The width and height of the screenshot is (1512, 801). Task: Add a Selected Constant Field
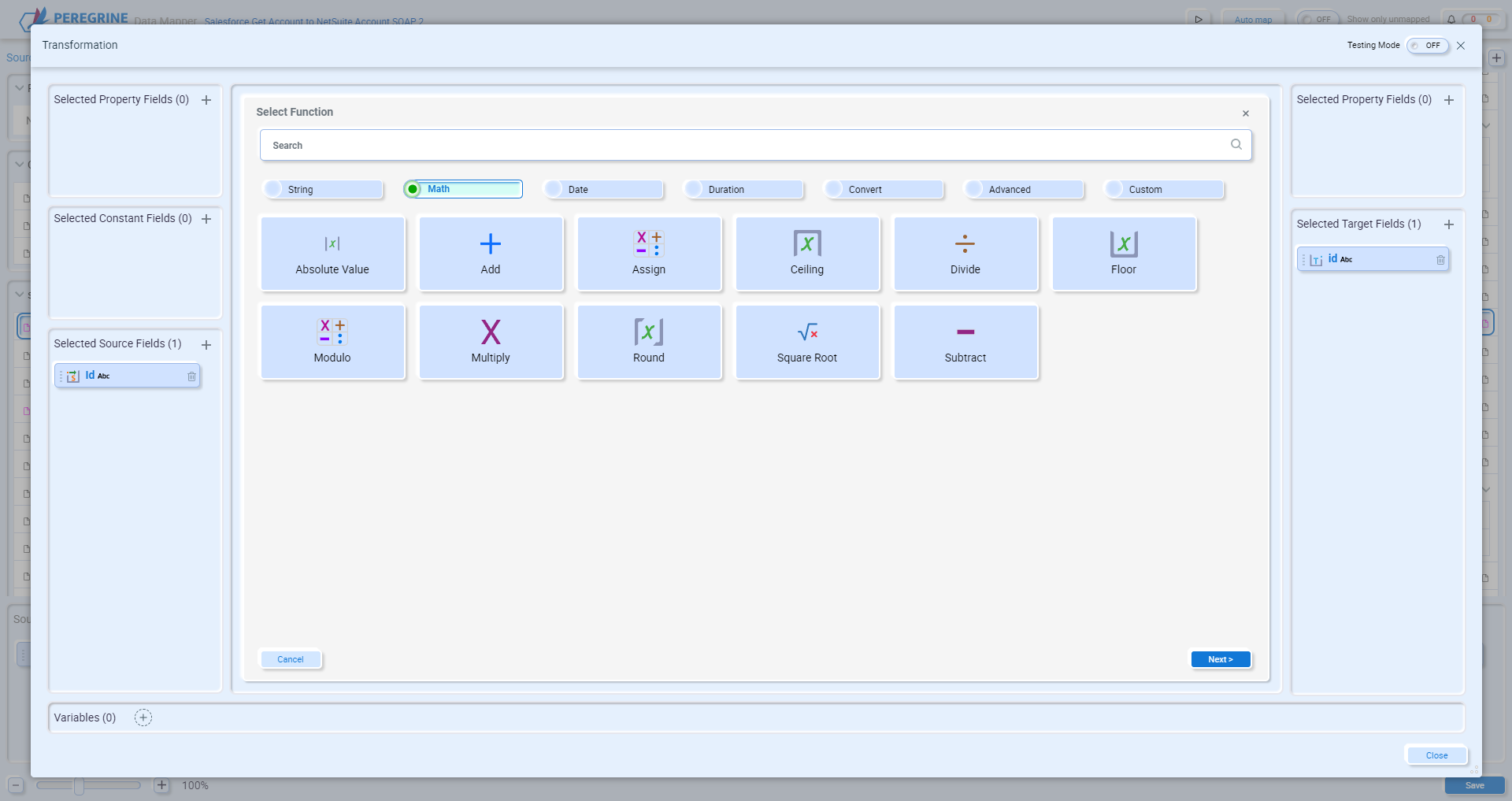pos(206,219)
